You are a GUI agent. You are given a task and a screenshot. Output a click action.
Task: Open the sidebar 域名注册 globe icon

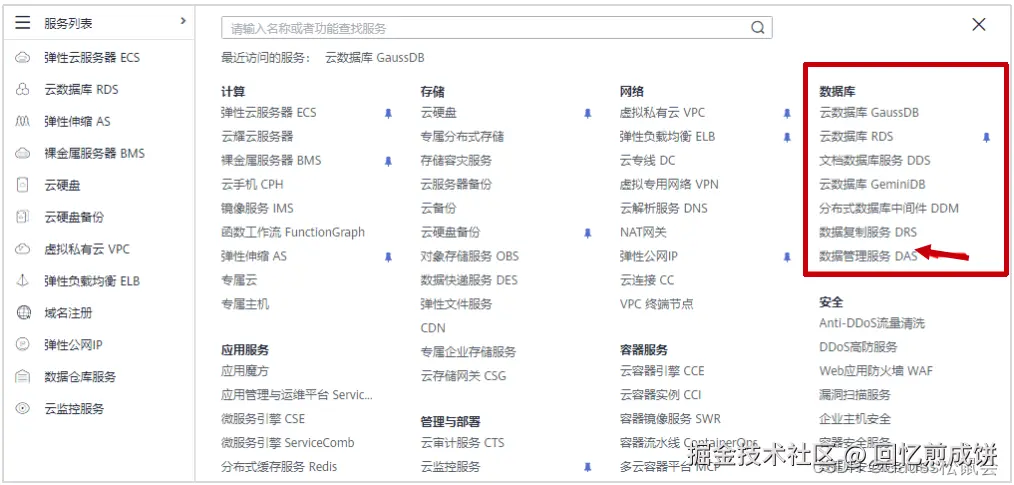click(23, 313)
